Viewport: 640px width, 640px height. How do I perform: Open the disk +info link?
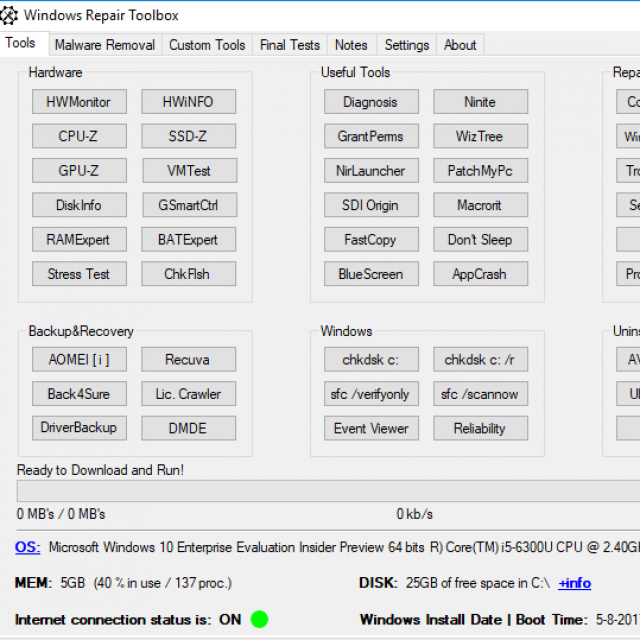574,583
